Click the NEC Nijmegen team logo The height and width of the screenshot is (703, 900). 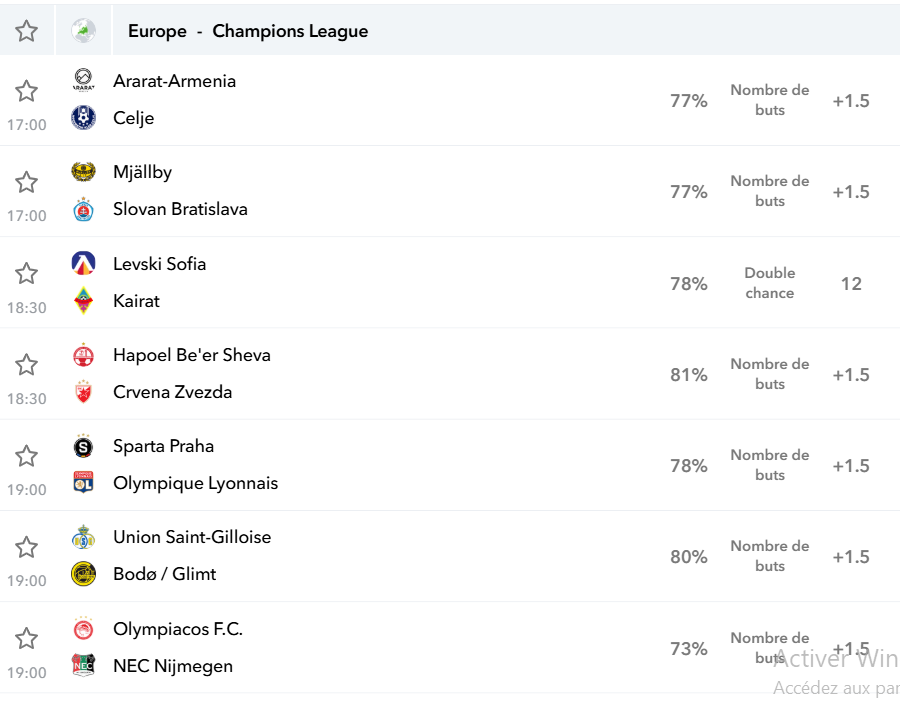[x=83, y=665]
